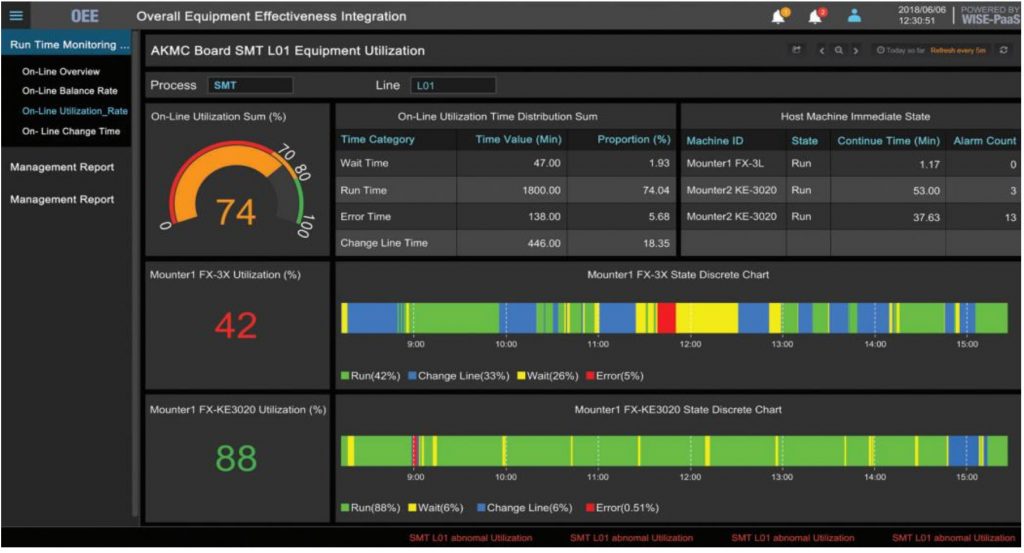
Task: Shift time range forward with right arrow
Action: 856,51
